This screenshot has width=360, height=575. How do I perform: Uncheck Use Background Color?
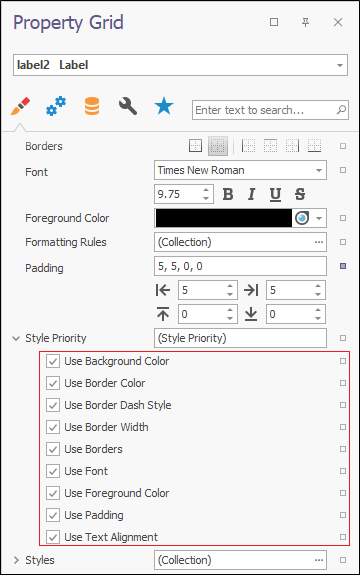[x=53, y=361]
